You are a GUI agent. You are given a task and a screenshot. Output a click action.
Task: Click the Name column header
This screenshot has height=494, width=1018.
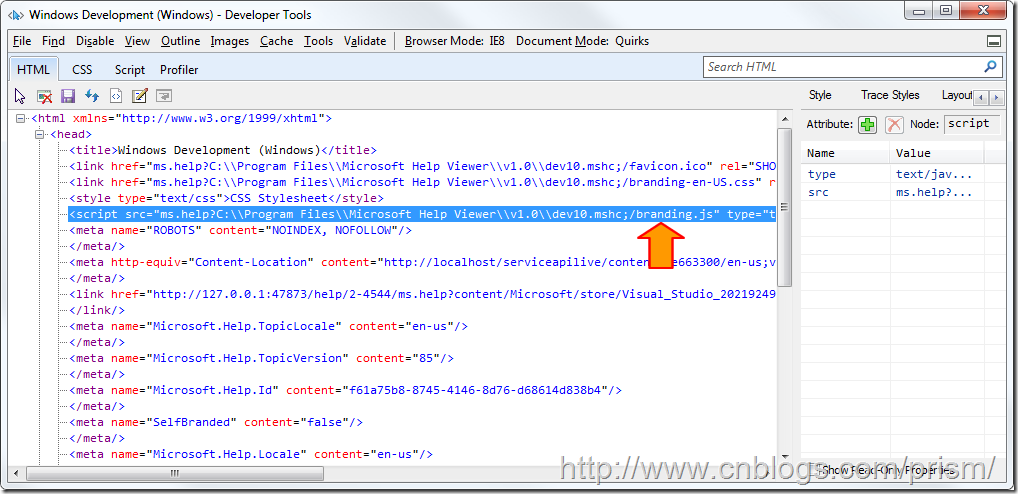845,153
